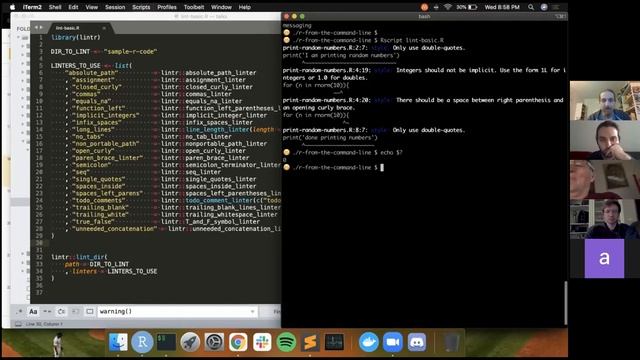Close the lint-basic.R tab
Screen dimensions: 640x360
click(x=104, y=28)
